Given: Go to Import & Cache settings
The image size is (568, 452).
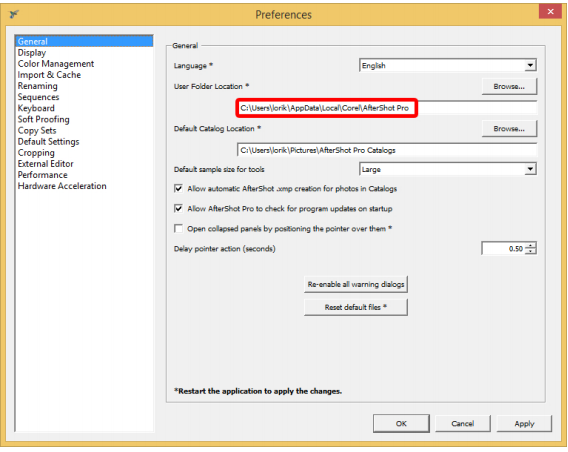Looking at the screenshot, I should (49, 75).
